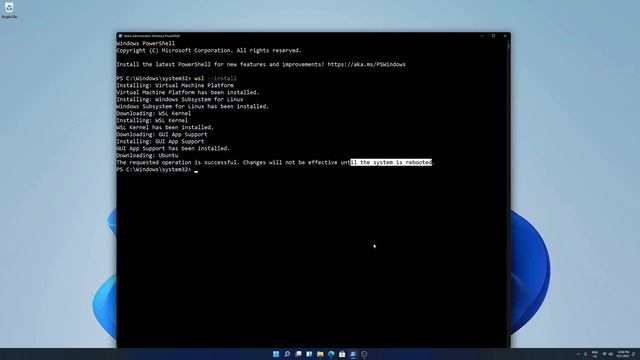The height and width of the screenshot is (360, 640).
Task: Maximize the PowerShell window
Action: pos(493,36)
